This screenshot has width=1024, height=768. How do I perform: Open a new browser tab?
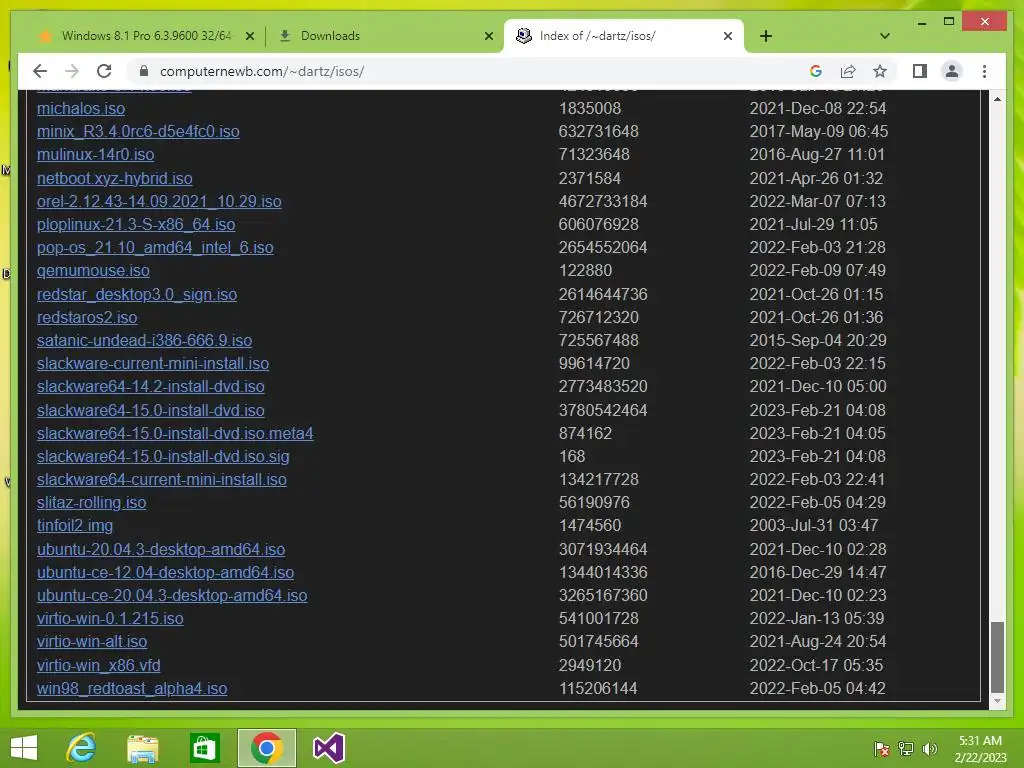(x=766, y=36)
